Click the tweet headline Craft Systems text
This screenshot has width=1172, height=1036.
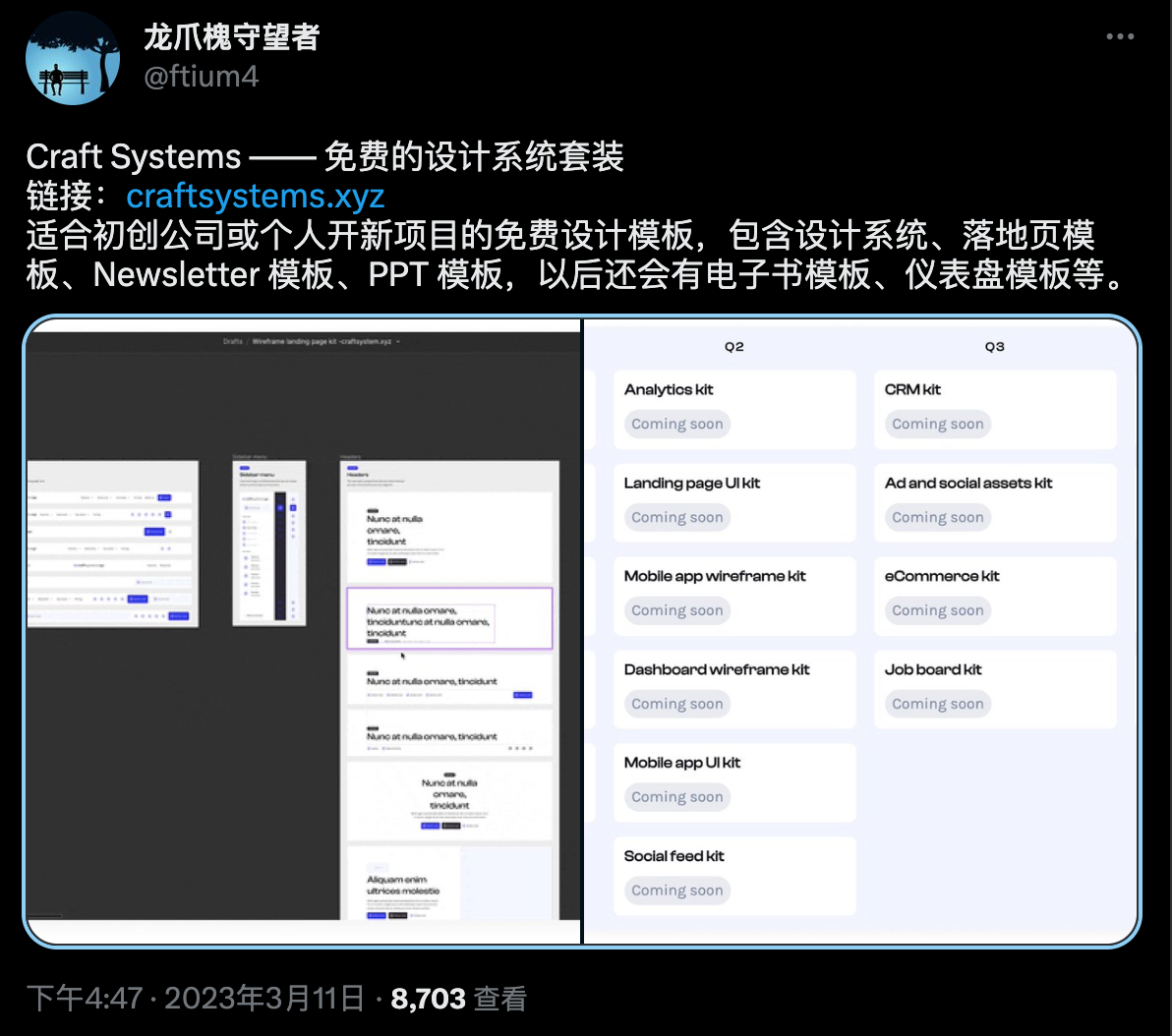tap(133, 157)
